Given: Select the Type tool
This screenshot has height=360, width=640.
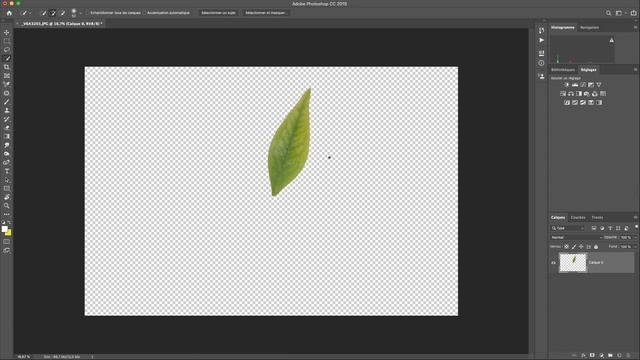Looking at the screenshot, I should tap(7, 171).
